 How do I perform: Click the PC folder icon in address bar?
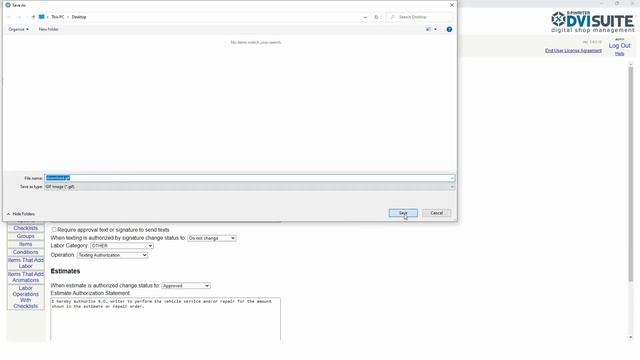click(x=42, y=17)
